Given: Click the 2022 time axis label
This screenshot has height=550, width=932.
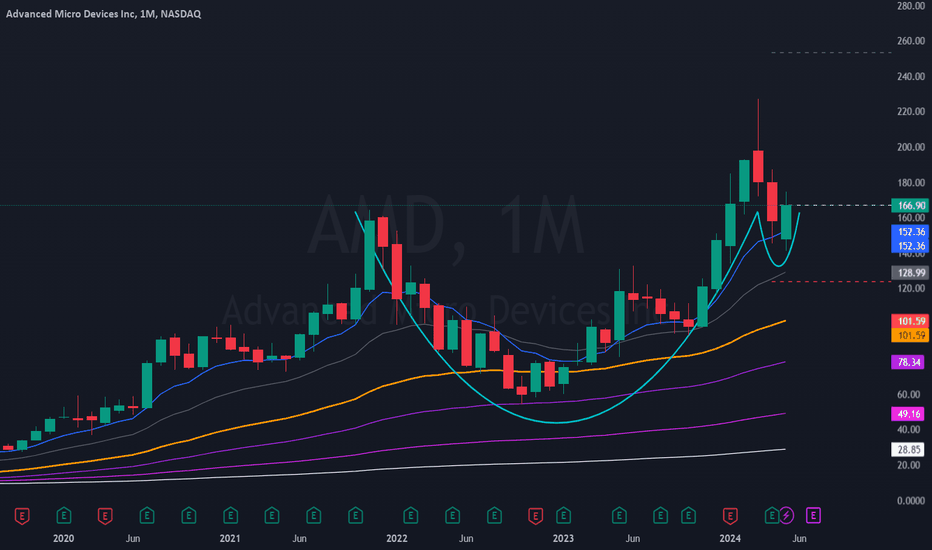Looking at the screenshot, I should tap(396, 538).
